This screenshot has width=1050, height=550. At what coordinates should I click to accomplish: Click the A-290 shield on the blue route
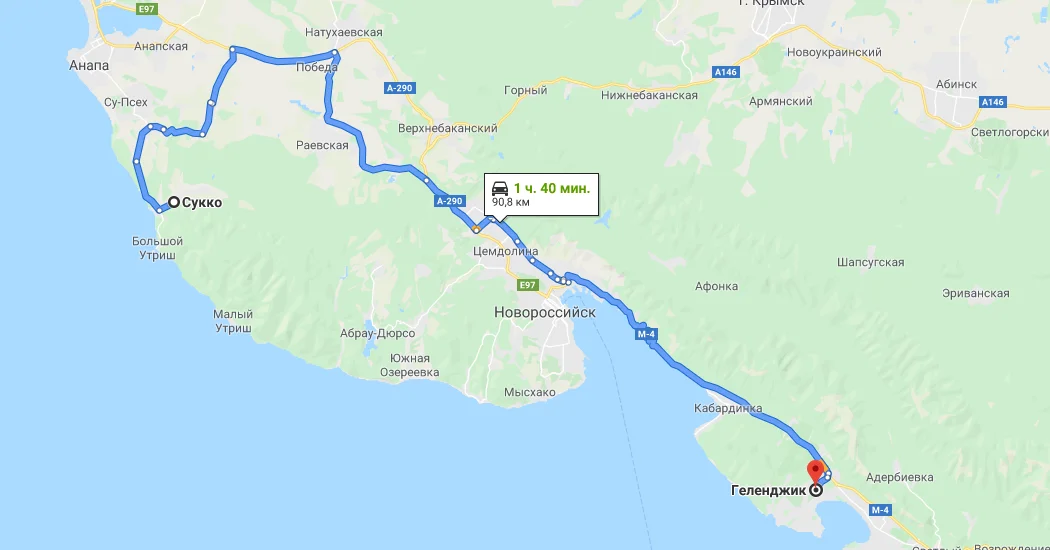[449, 201]
